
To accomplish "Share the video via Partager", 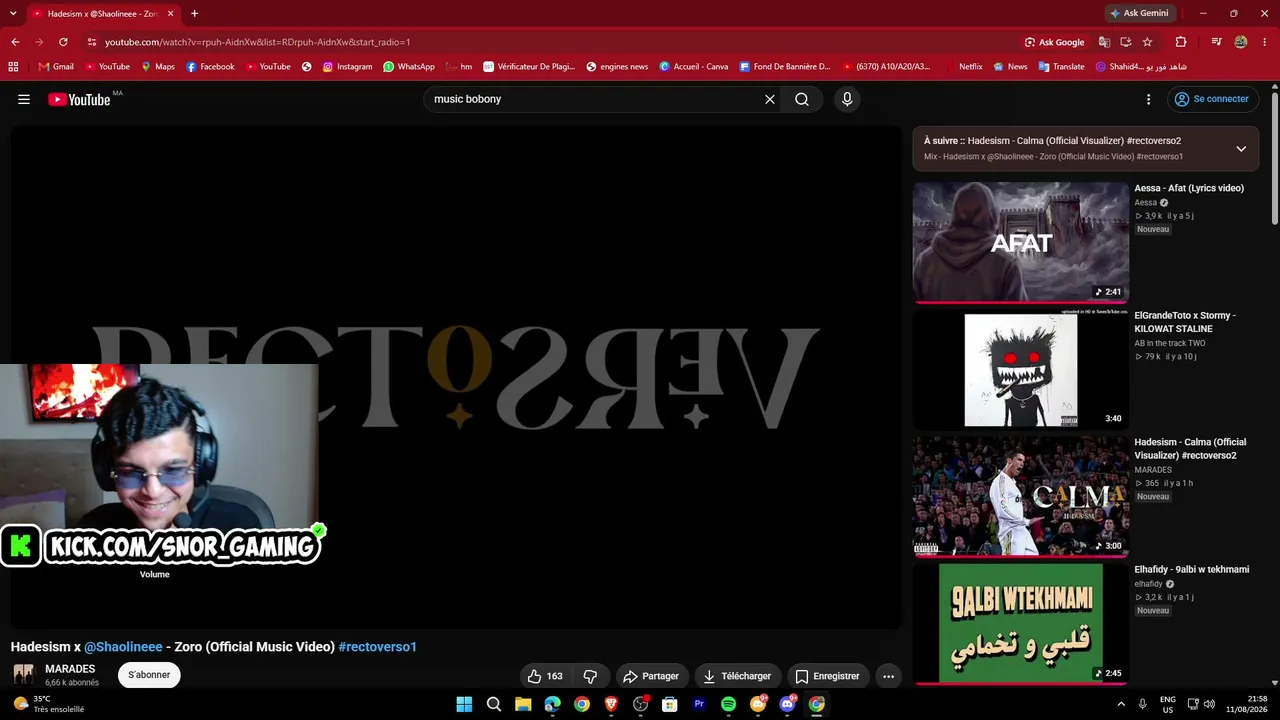I will tap(651, 676).
